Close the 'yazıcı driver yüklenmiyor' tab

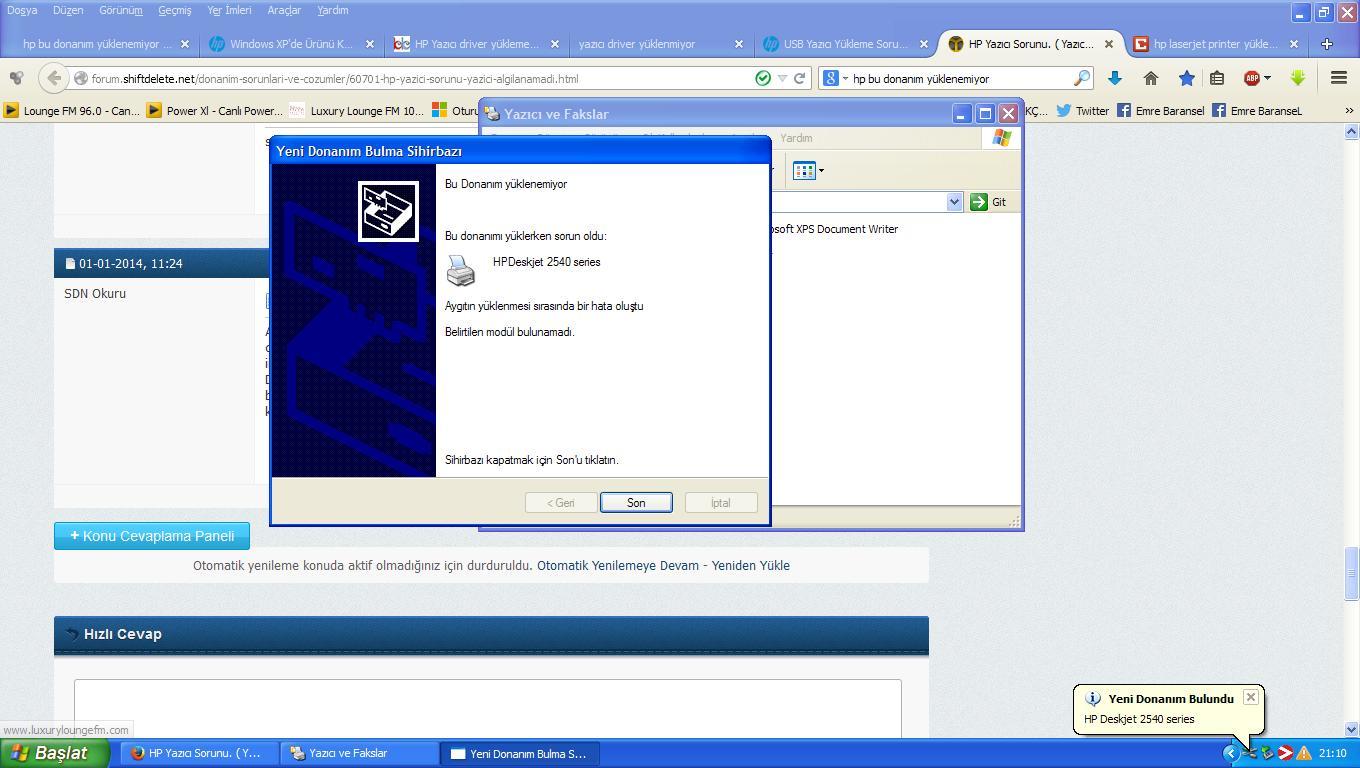[739, 44]
